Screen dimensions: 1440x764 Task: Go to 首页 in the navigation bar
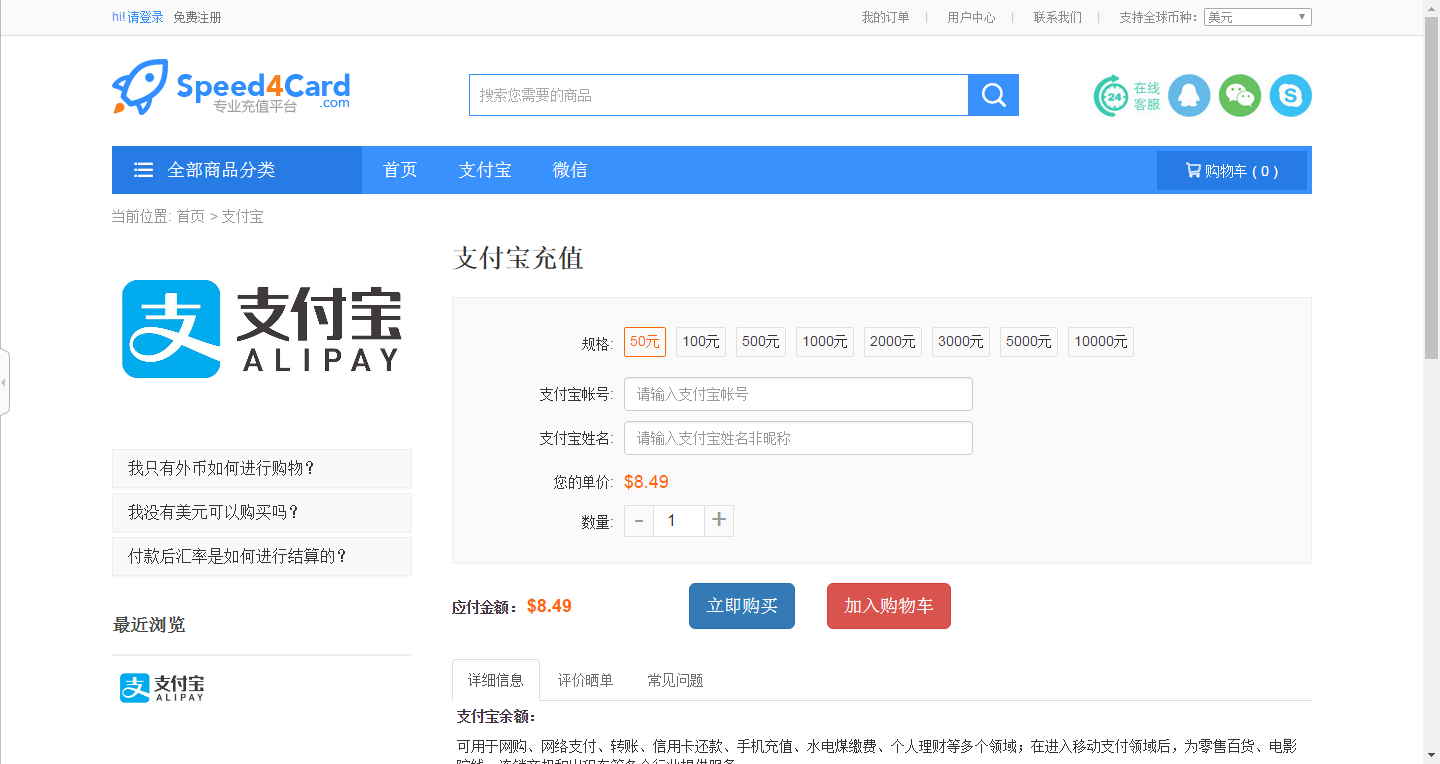coord(400,170)
